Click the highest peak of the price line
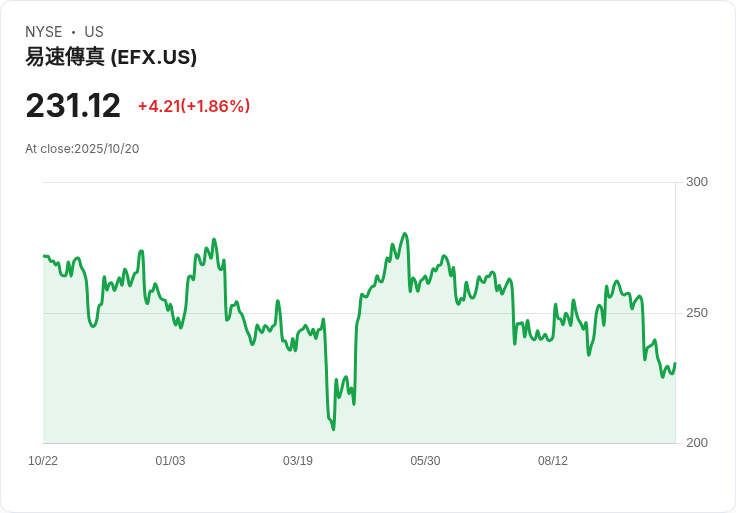Screen dimensions: 736x513 tap(405, 234)
